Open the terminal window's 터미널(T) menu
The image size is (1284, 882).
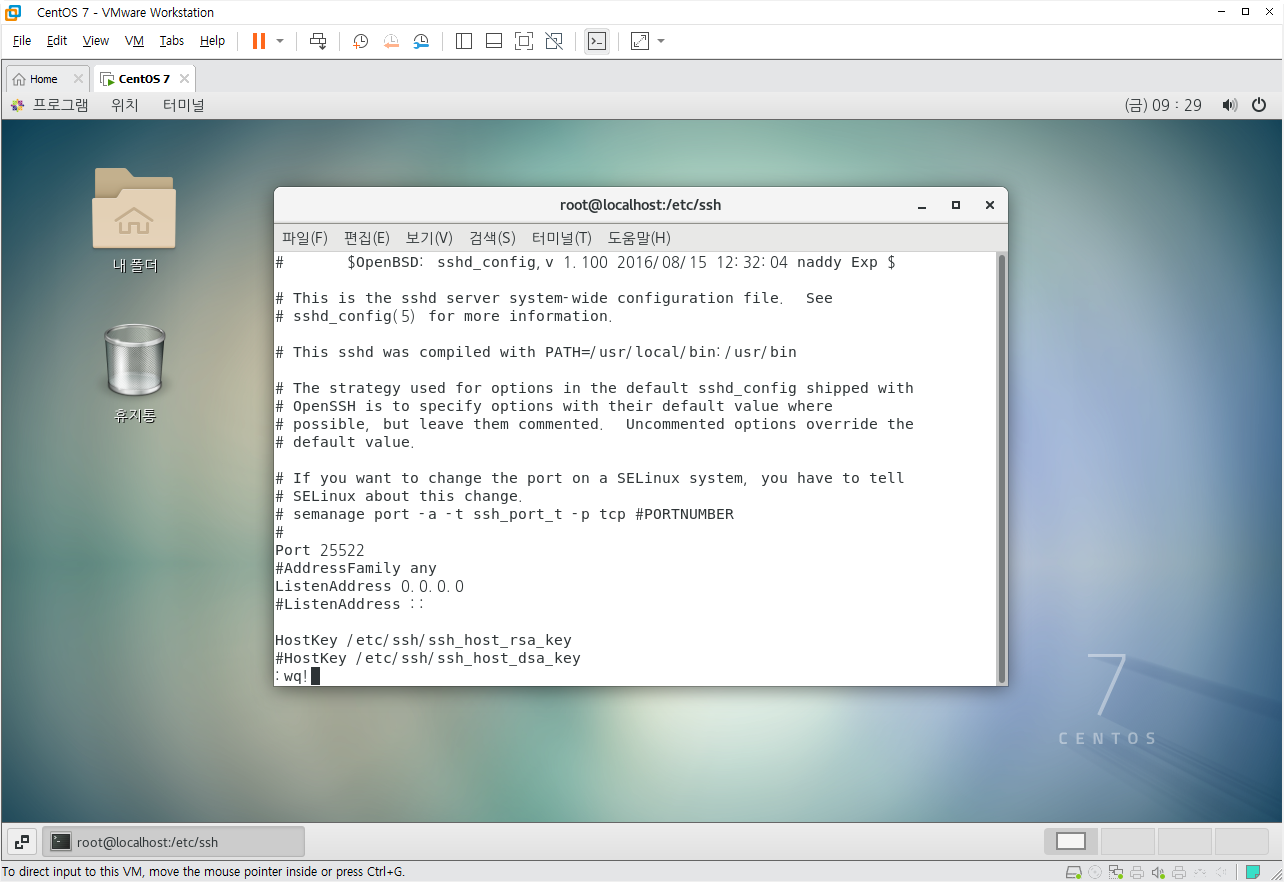562,238
